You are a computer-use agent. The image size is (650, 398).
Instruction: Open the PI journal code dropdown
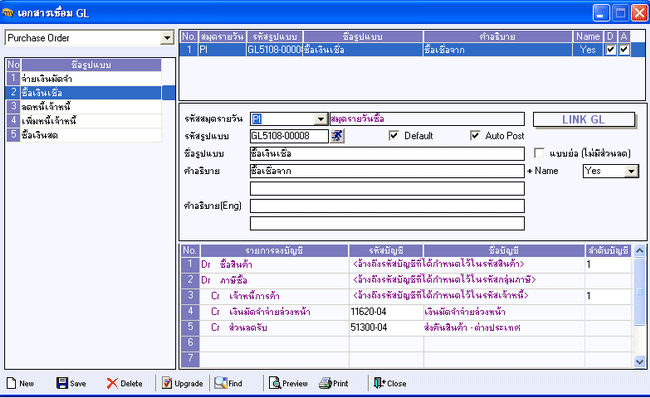320,119
